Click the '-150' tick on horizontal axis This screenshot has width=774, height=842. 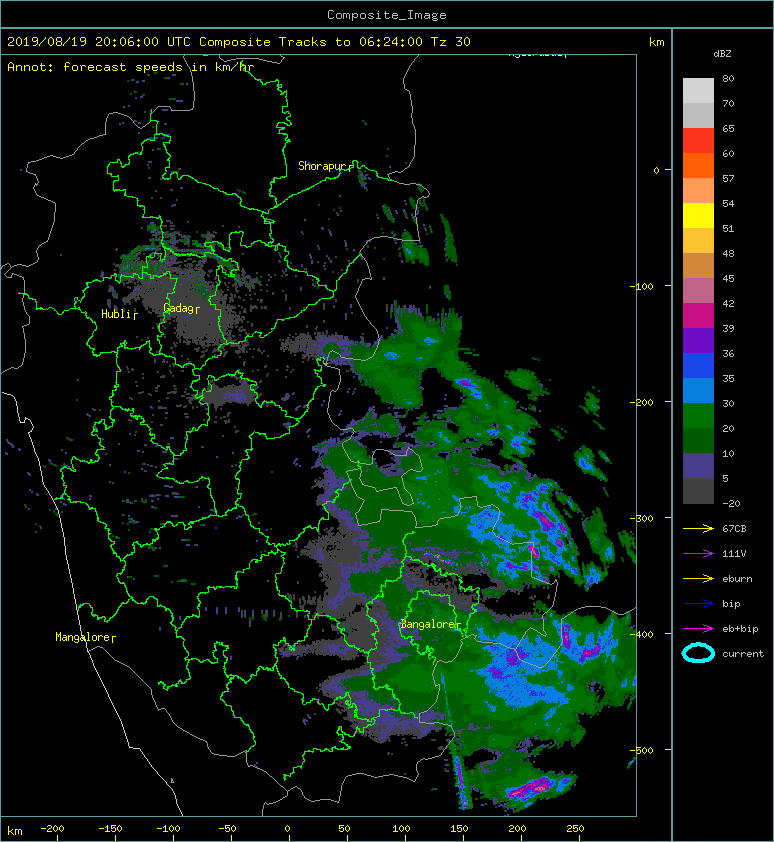[x=110, y=829]
